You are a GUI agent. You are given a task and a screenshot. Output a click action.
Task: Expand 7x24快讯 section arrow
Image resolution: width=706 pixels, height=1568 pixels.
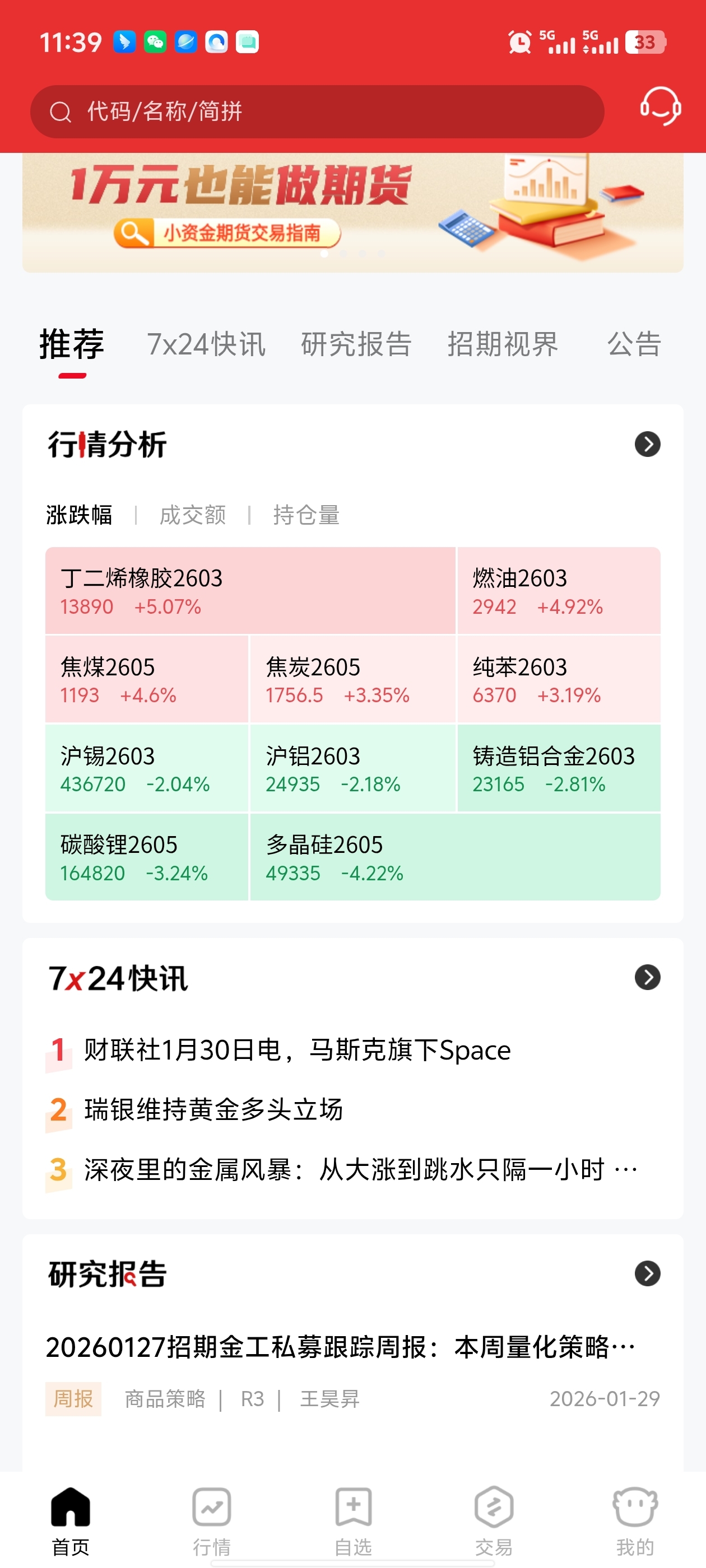(x=648, y=978)
